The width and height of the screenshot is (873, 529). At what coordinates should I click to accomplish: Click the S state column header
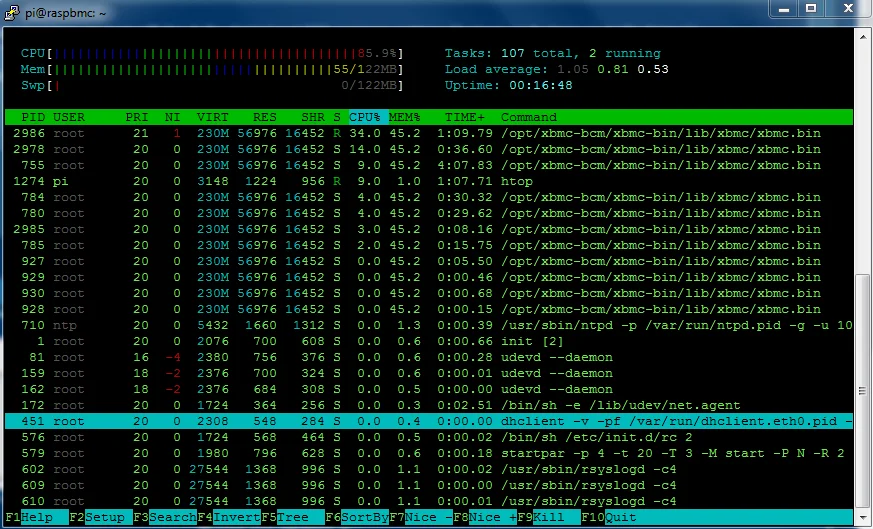click(x=337, y=117)
